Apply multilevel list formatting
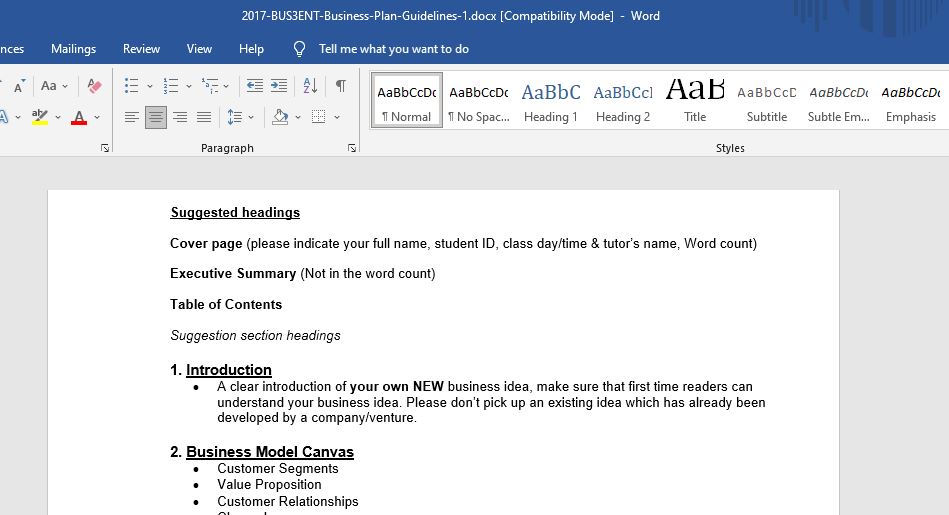Screen dimensions: 949x515 pyautogui.click(x=210, y=86)
